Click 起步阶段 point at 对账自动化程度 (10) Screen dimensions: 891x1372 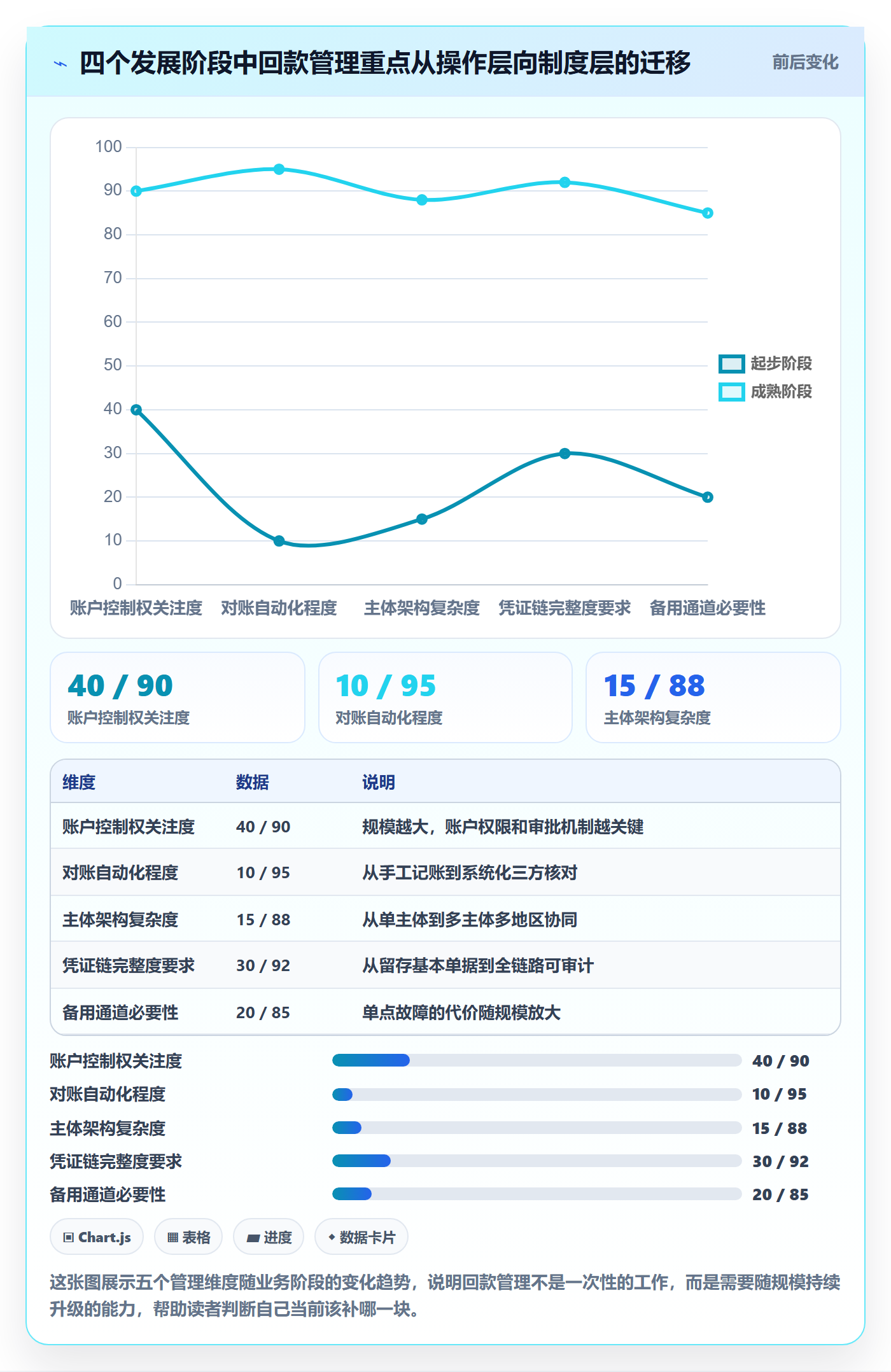pyautogui.click(x=279, y=541)
